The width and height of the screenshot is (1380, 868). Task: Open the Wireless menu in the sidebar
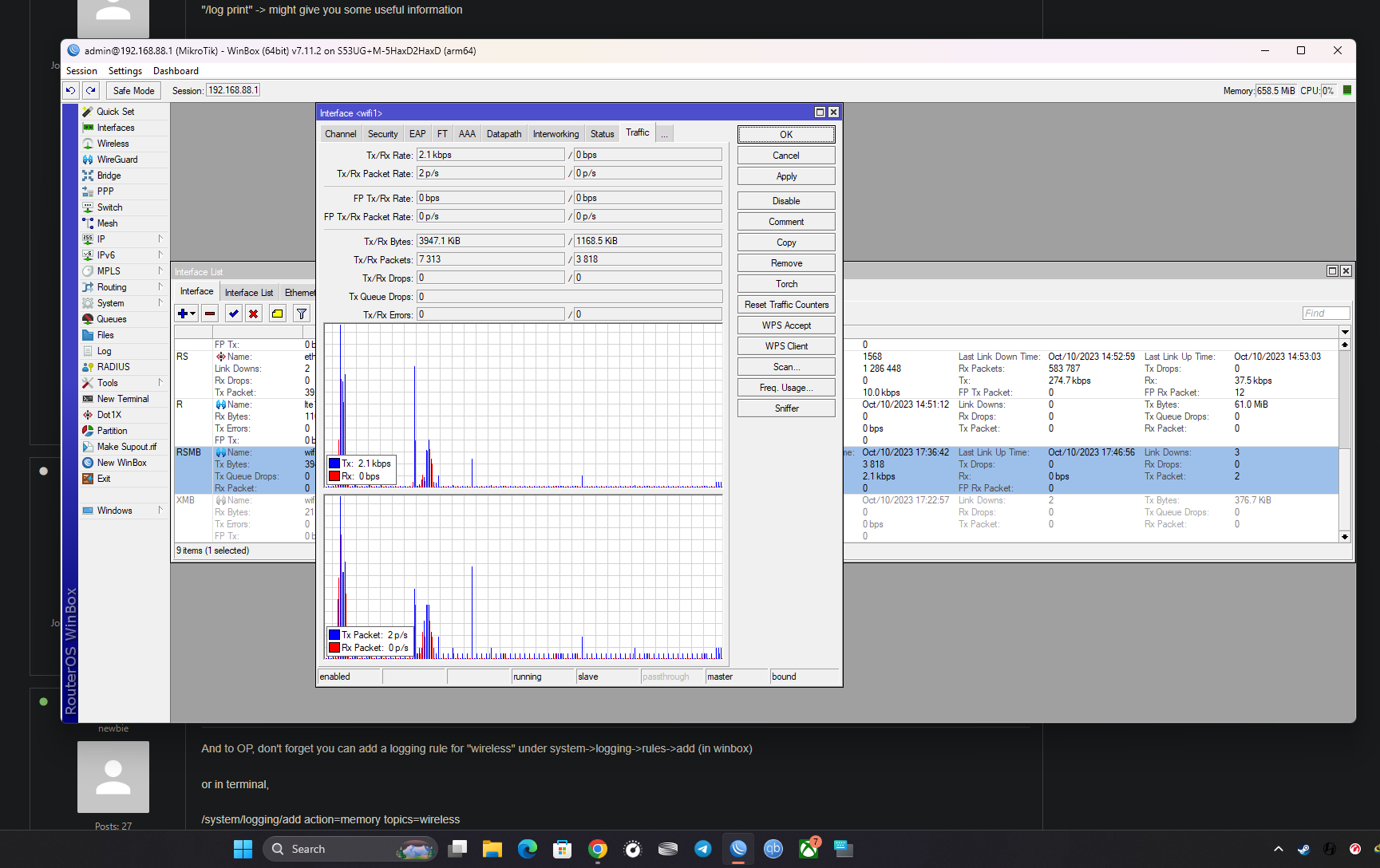click(x=113, y=144)
